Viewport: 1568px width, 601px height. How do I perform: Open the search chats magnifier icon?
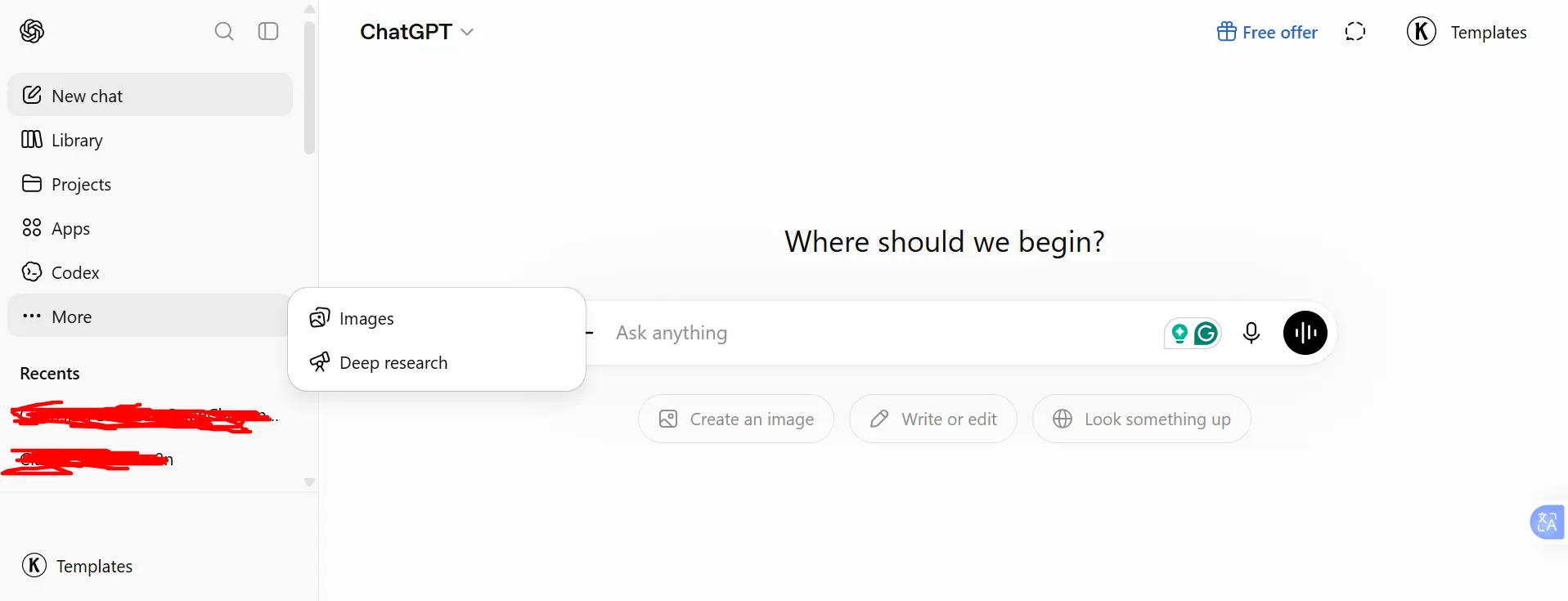(224, 31)
